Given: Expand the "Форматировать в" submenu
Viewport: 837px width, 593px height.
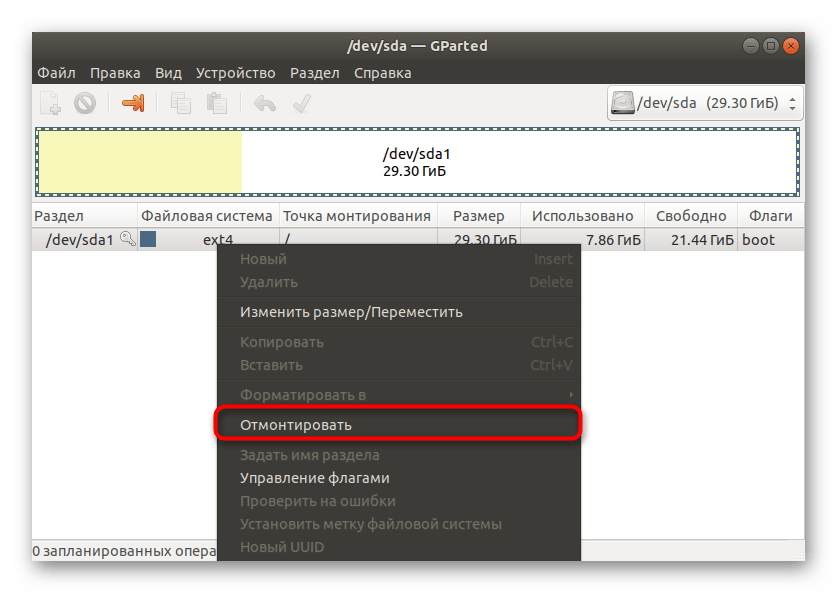Looking at the screenshot, I should click(x=400, y=395).
